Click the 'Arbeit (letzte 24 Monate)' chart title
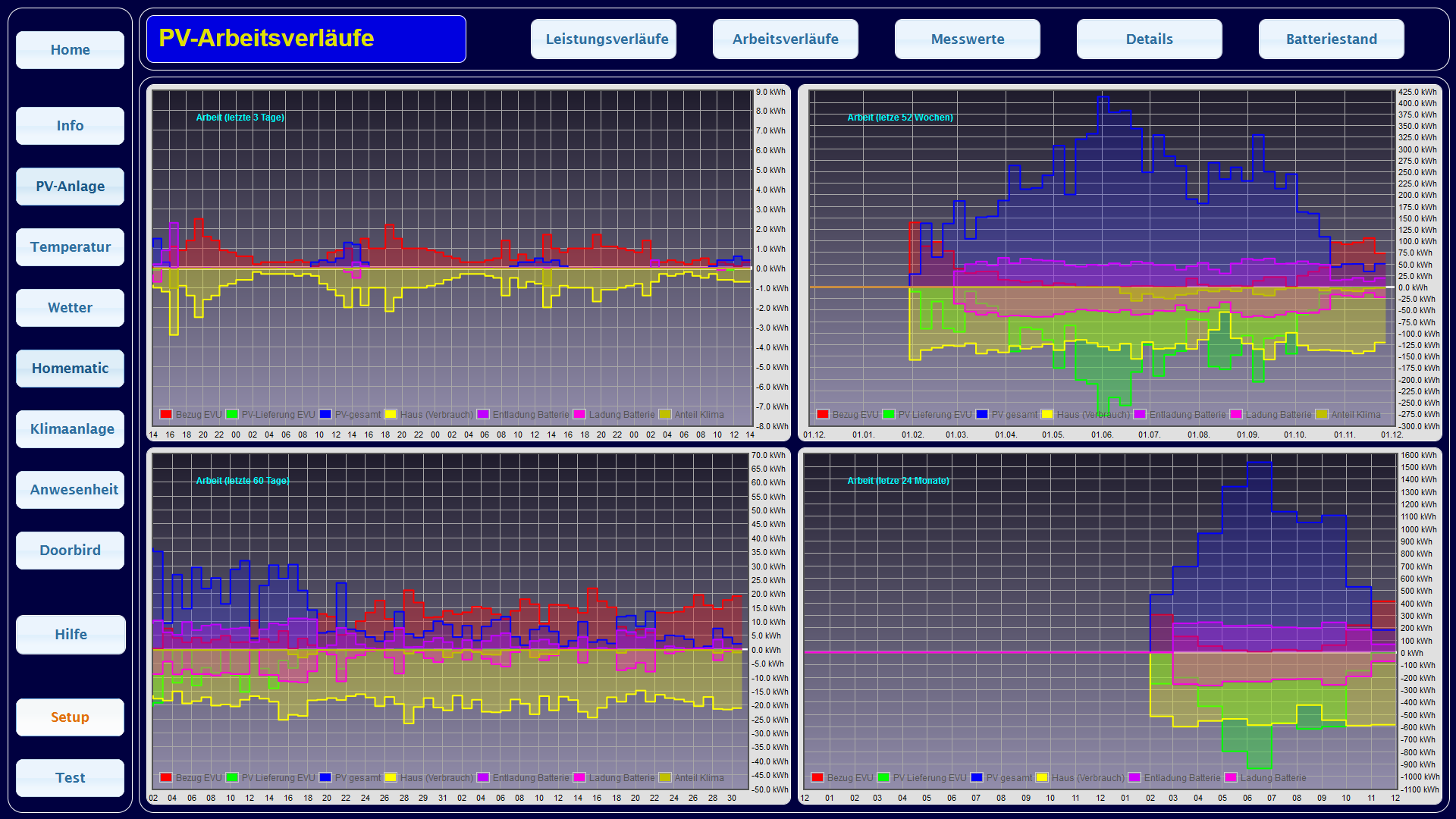 tap(898, 481)
